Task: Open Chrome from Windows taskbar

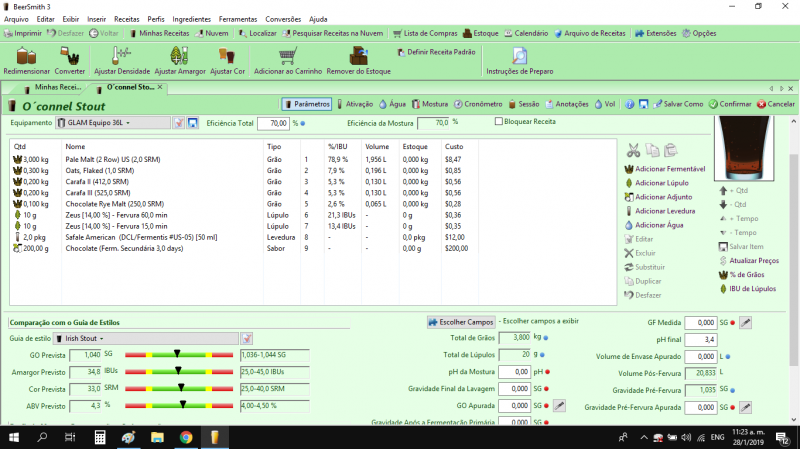Action: (186, 437)
